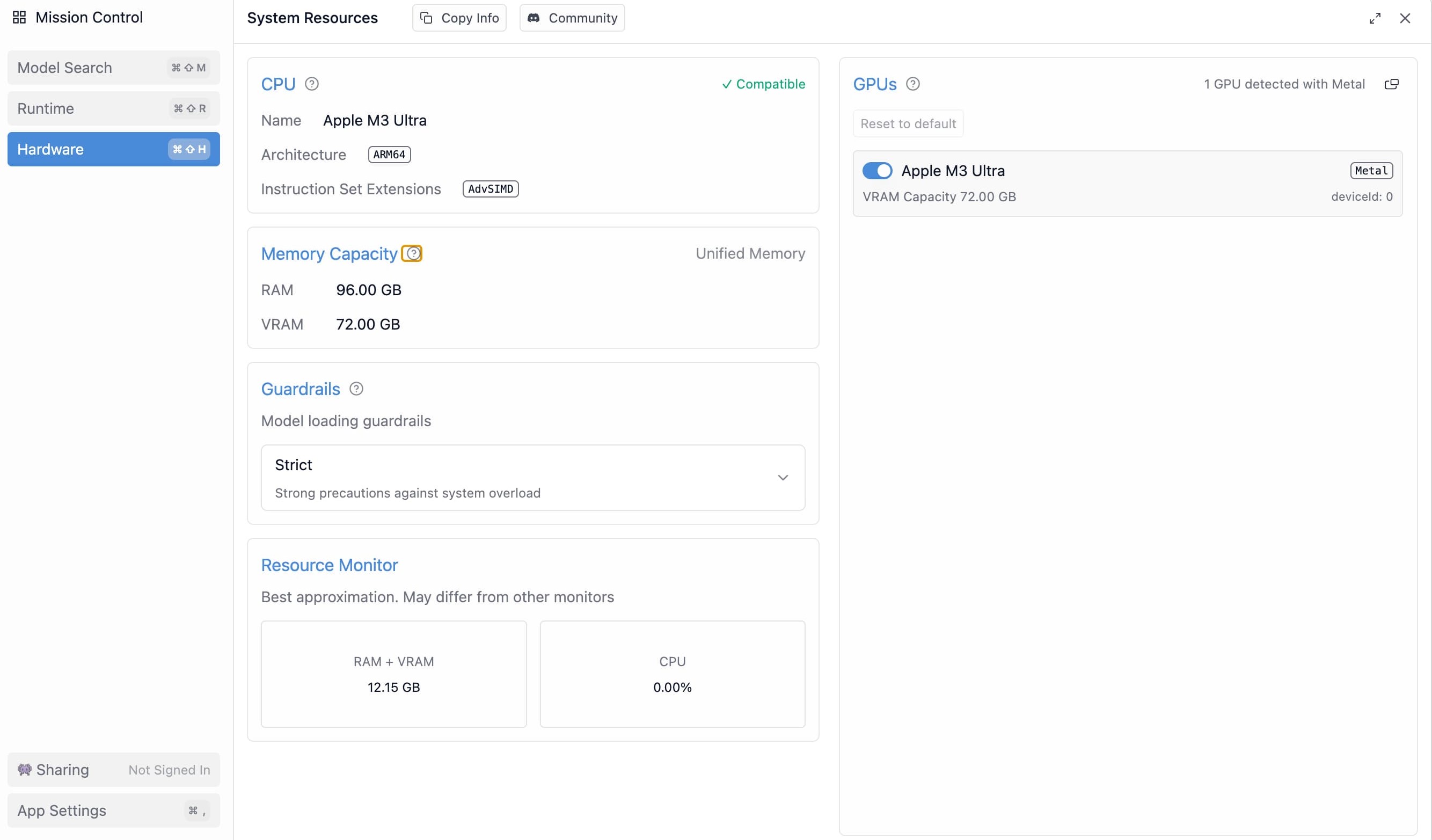Click the CPU help question mark icon
1432x840 pixels.
coord(311,84)
